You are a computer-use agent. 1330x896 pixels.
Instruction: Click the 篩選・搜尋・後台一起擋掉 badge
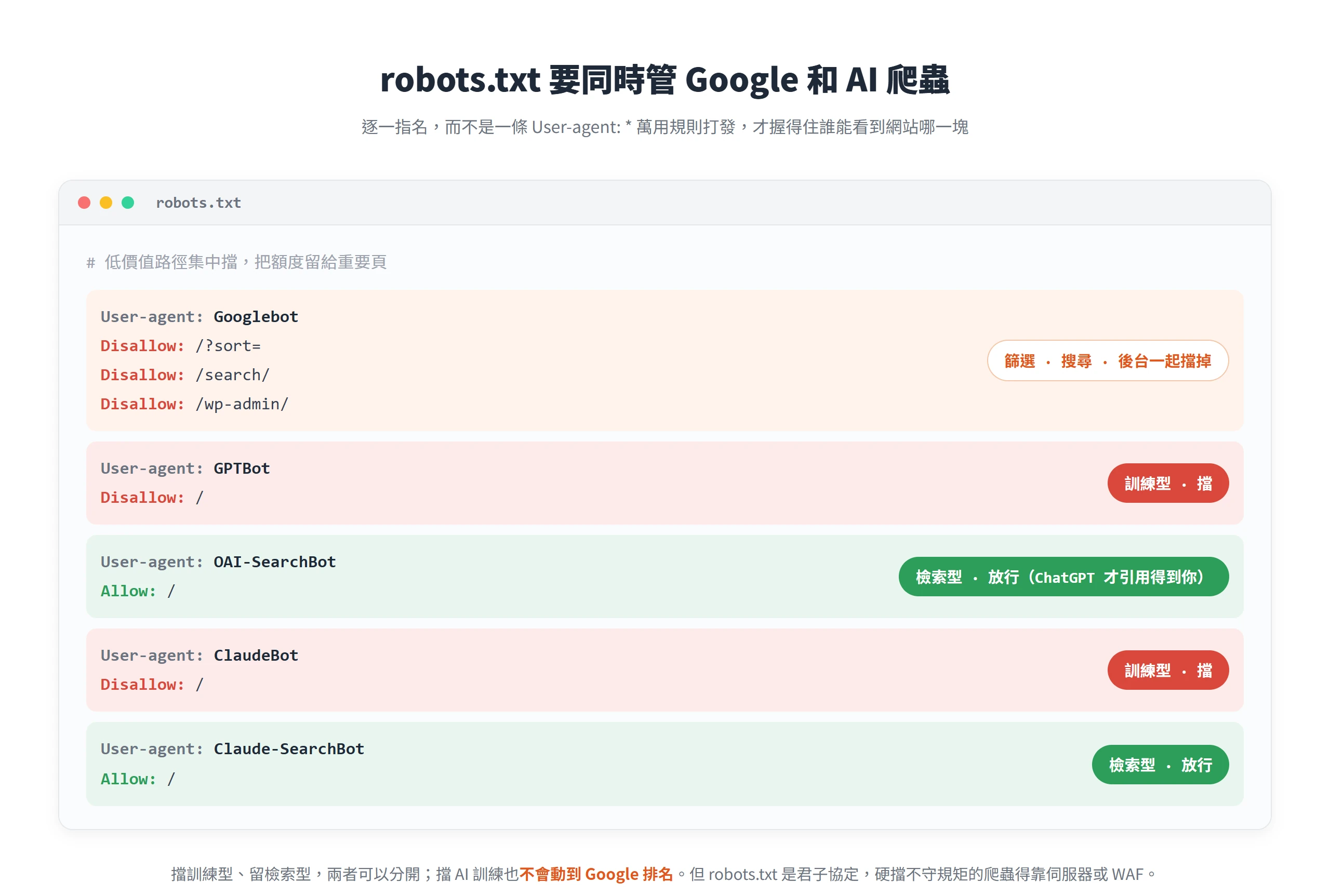pos(1107,360)
